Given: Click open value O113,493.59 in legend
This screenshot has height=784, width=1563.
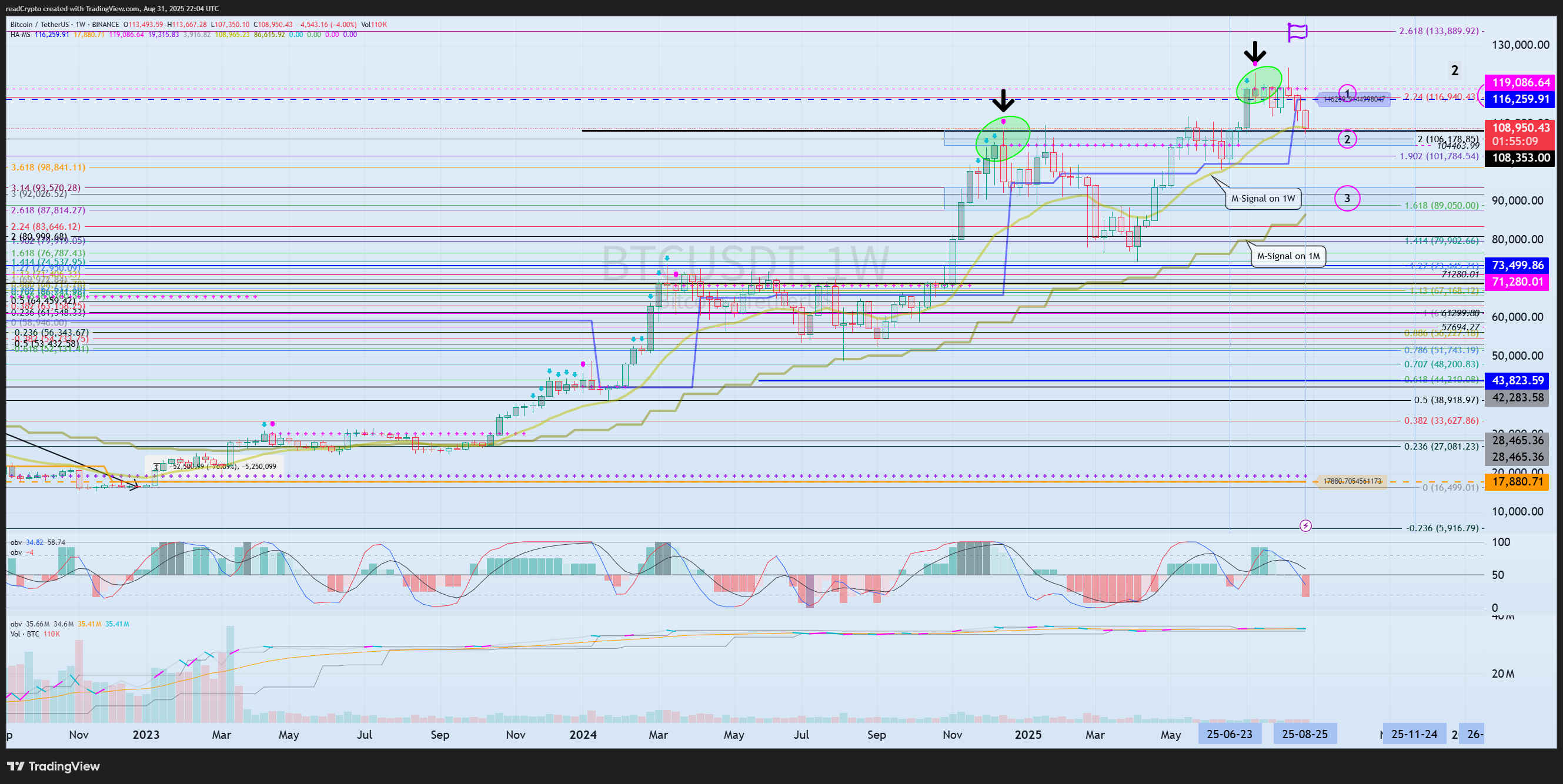Looking at the screenshot, I should (x=143, y=25).
